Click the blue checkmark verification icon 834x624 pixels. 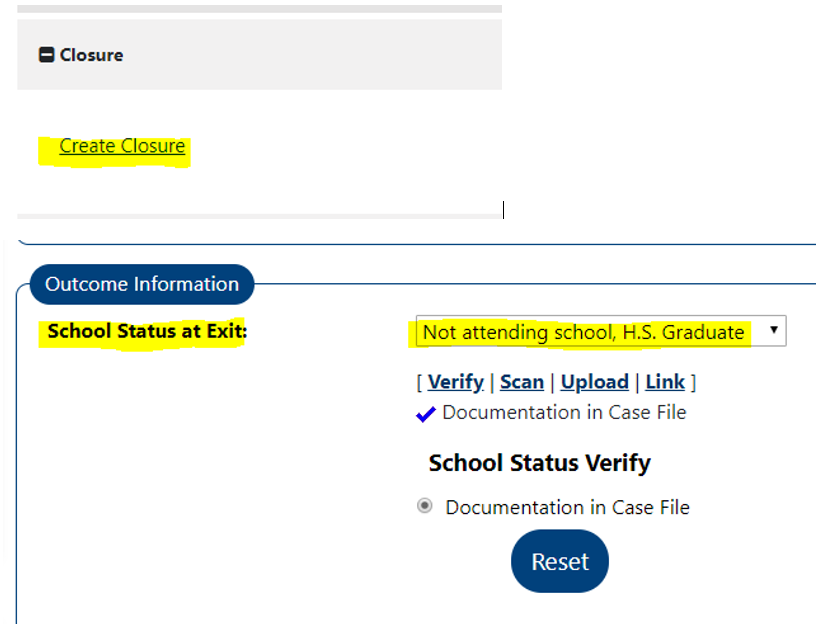tap(426, 414)
